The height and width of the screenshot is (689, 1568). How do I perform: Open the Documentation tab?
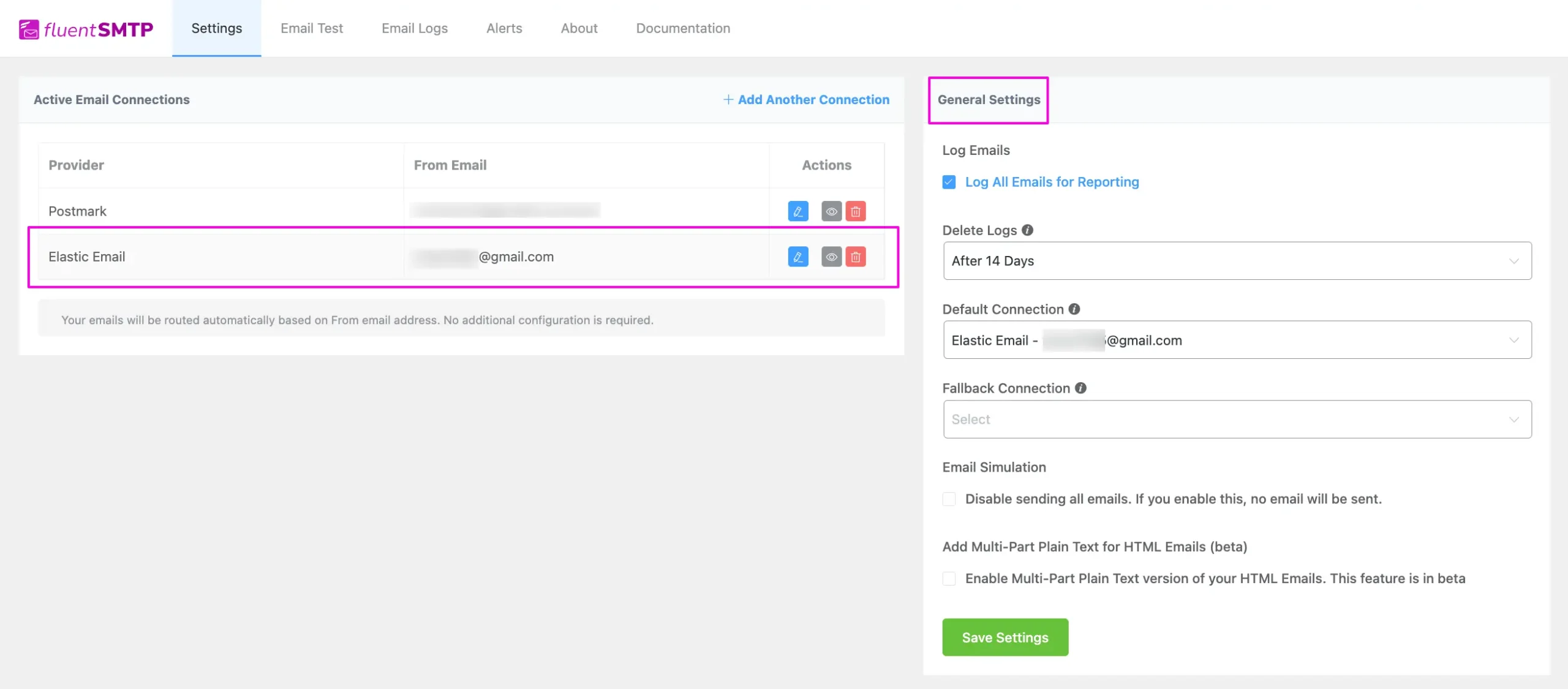[683, 28]
